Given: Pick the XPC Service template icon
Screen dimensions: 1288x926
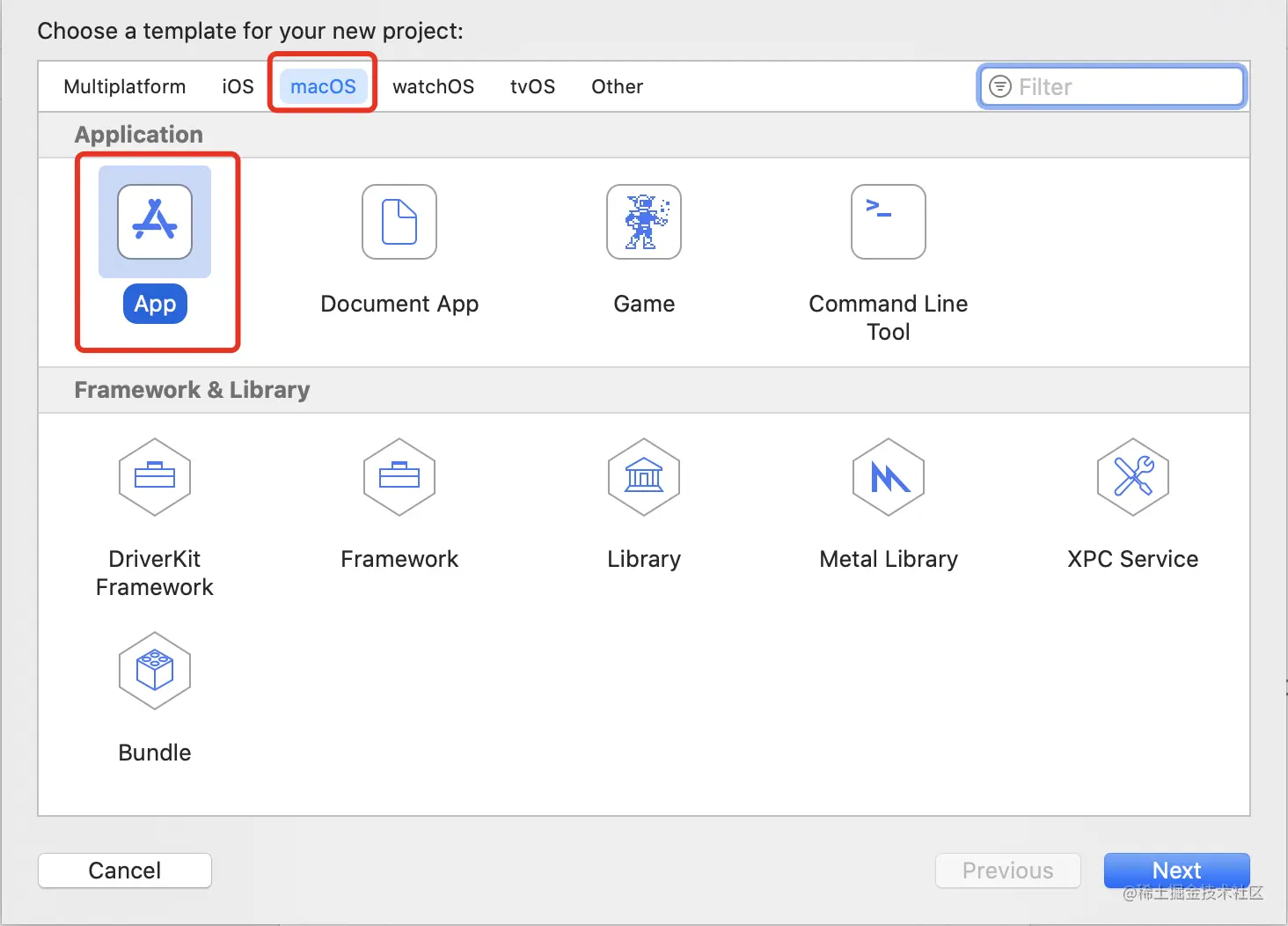Looking at the screenshot, I should 1133,477.
